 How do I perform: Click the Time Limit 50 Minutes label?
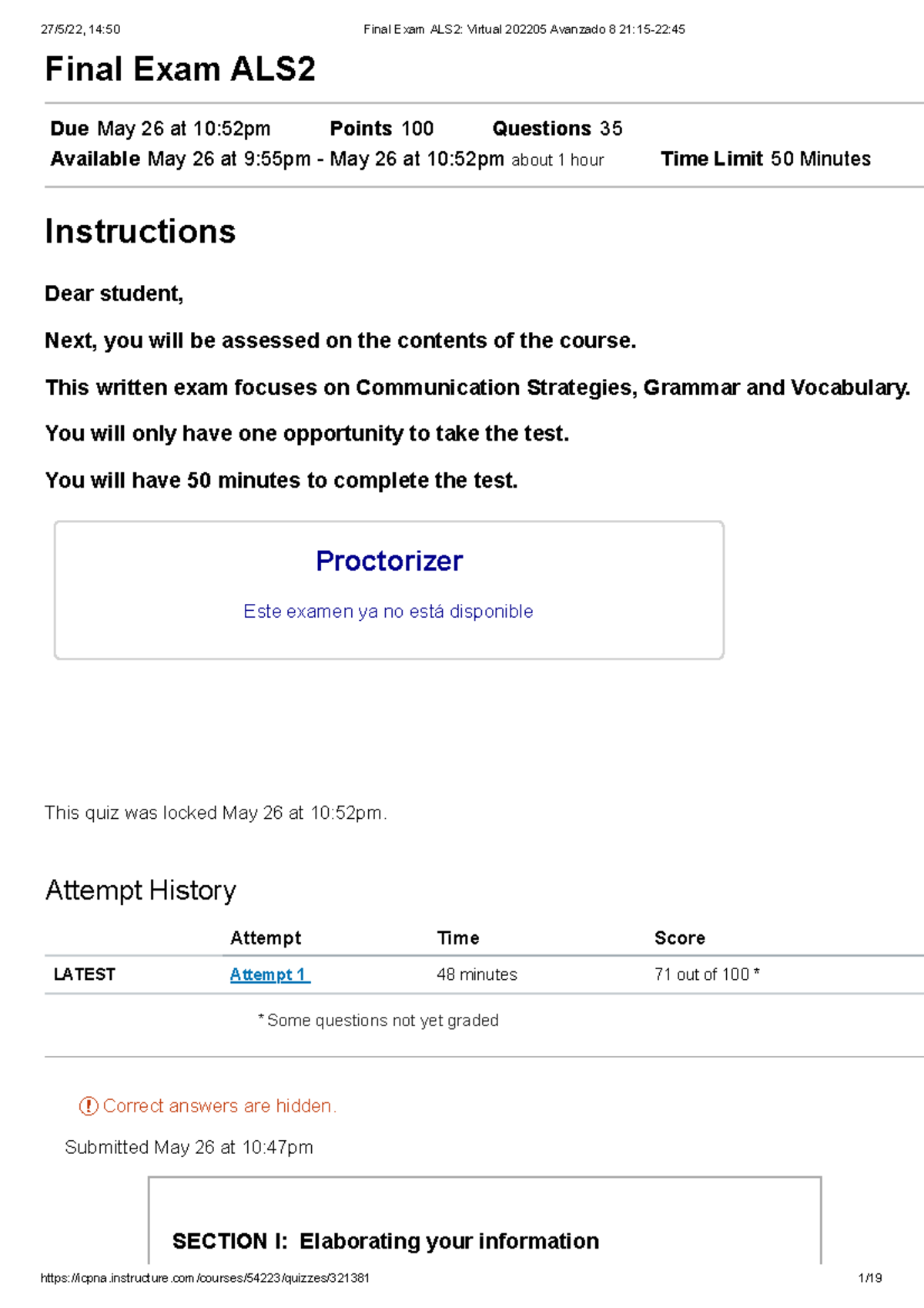(x=765, y=159)
